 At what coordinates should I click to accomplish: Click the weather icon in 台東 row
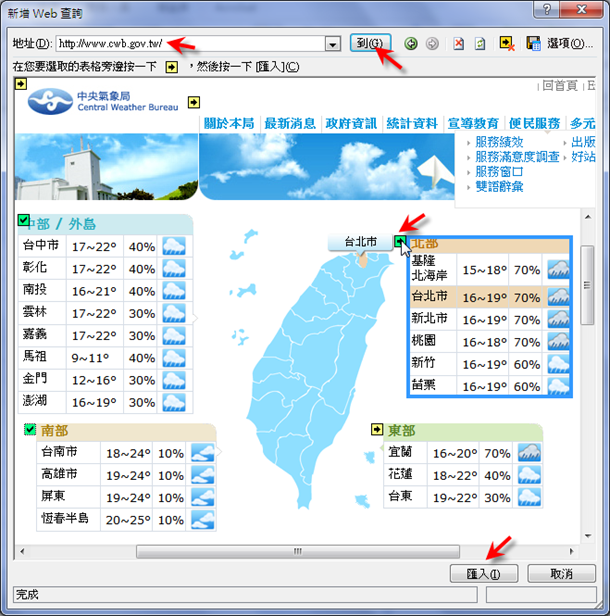click(529, 497)
